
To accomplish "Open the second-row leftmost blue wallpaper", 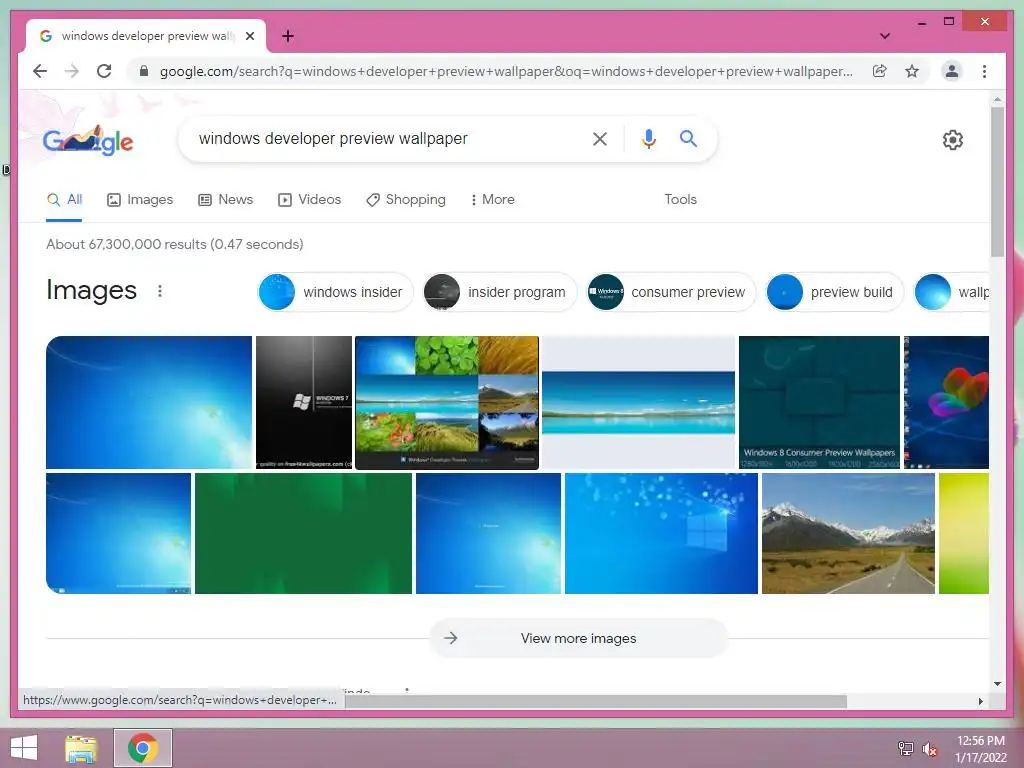I will (118, 534).
